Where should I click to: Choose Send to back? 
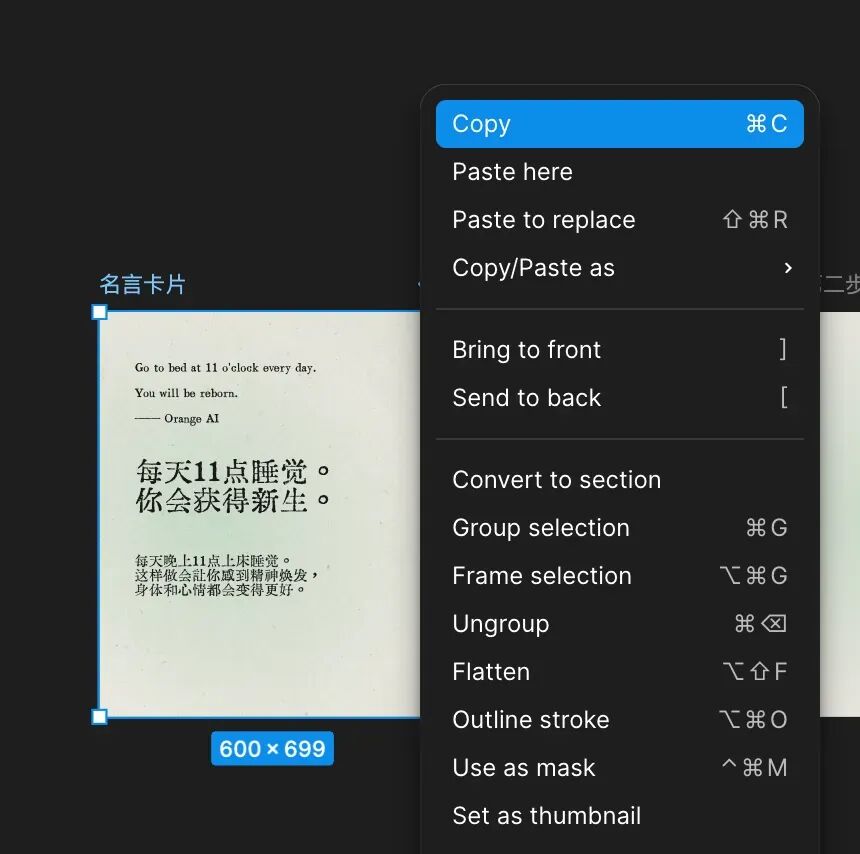point(619,398)
